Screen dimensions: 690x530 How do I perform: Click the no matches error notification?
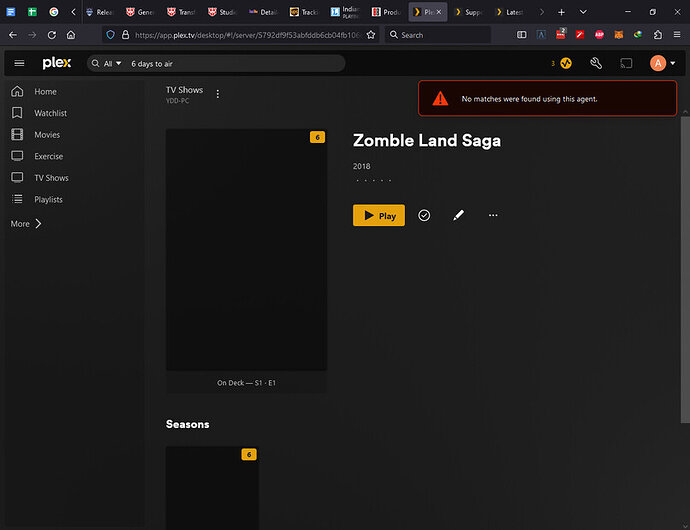pos(547,99)
